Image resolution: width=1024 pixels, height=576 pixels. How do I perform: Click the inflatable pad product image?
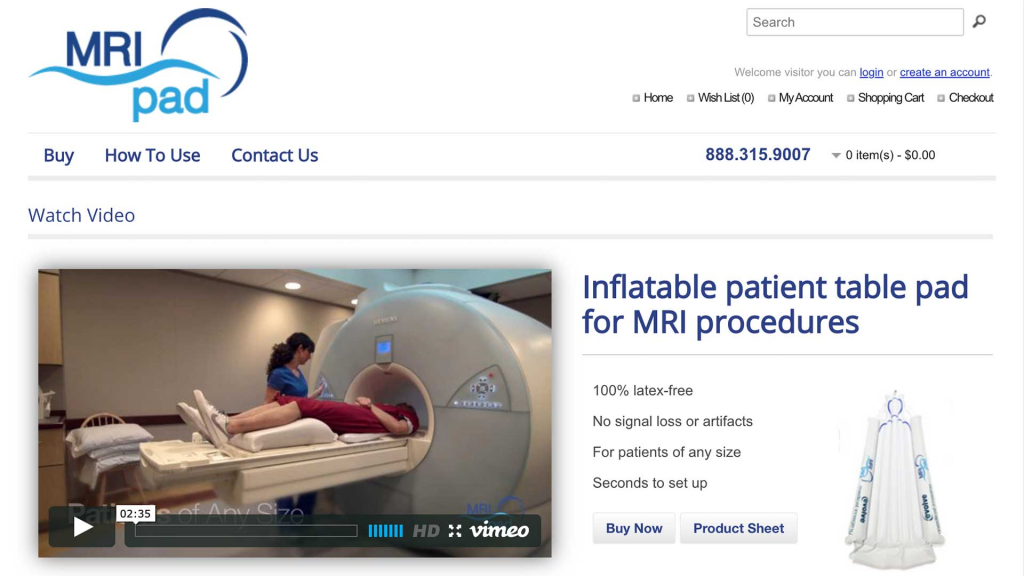point(895,480)
